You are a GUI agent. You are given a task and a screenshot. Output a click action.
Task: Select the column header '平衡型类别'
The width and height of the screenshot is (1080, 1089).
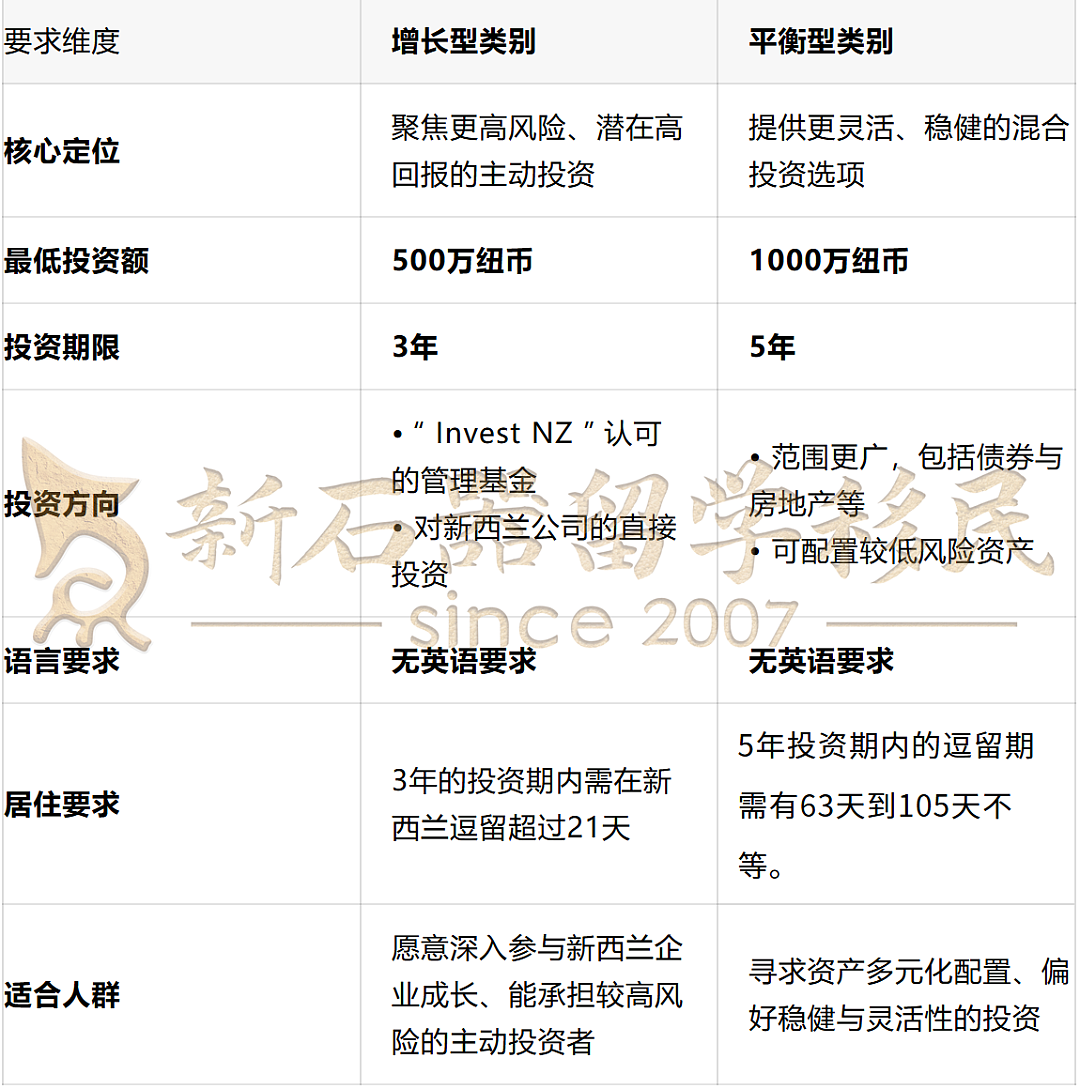pos(821,42)
